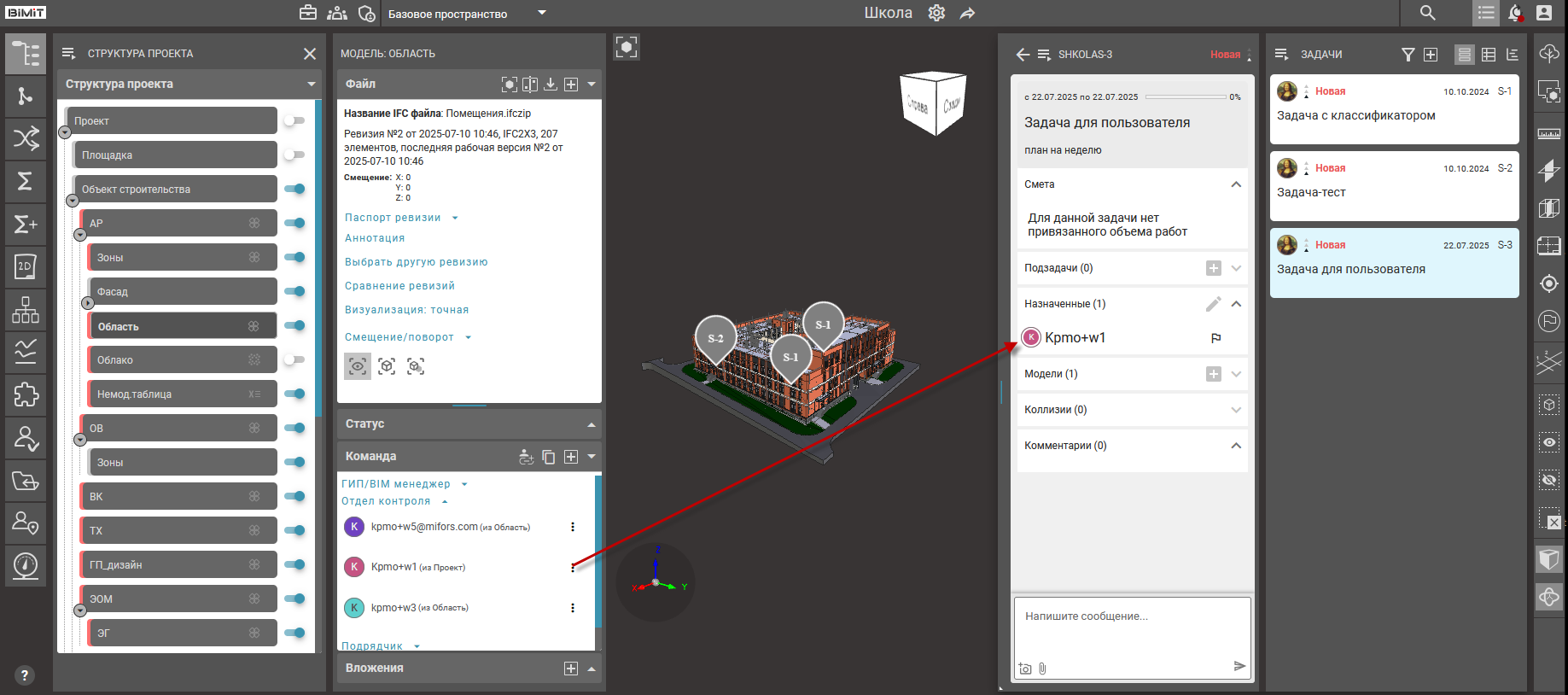The height and width of the screenshot is (695, 1568).
Task: Click the send message arrow icon
Action: coord(1239,666)
